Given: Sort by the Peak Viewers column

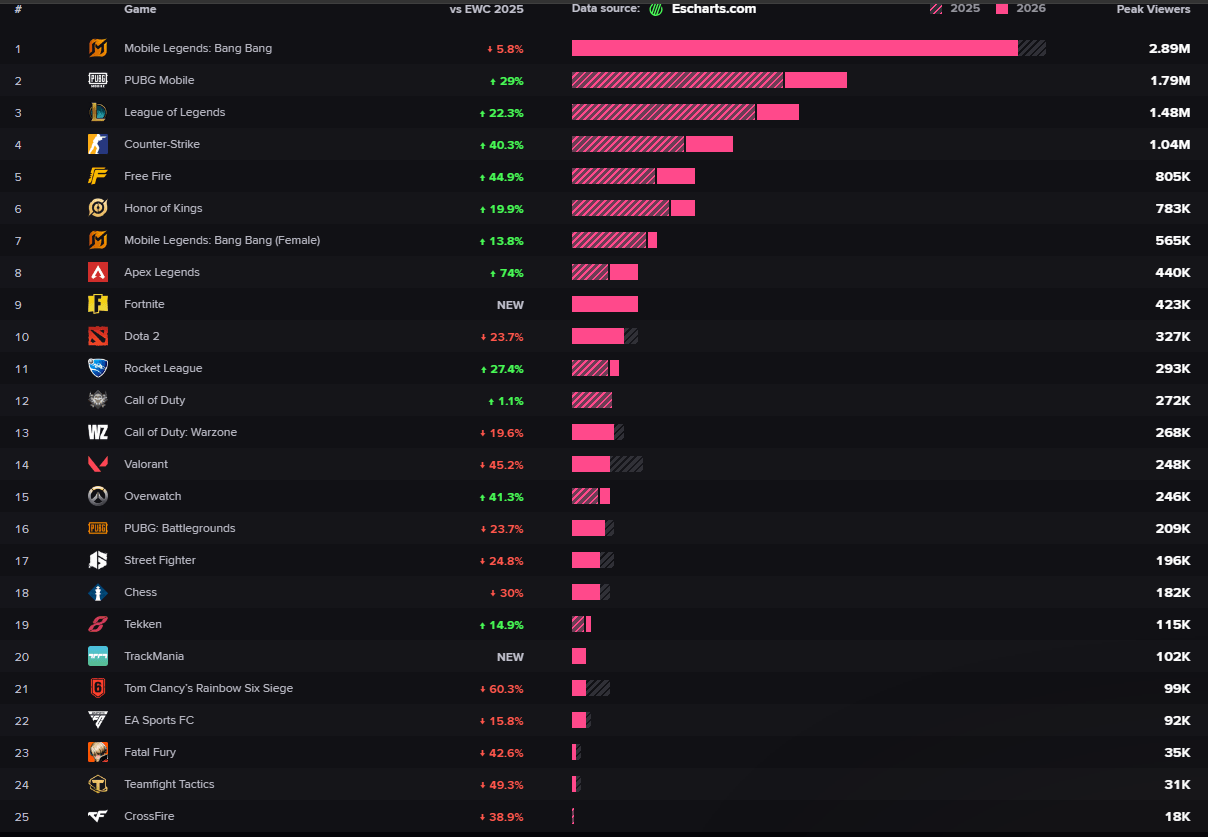Looking at the screenshot, I should tap(1154, 9).
